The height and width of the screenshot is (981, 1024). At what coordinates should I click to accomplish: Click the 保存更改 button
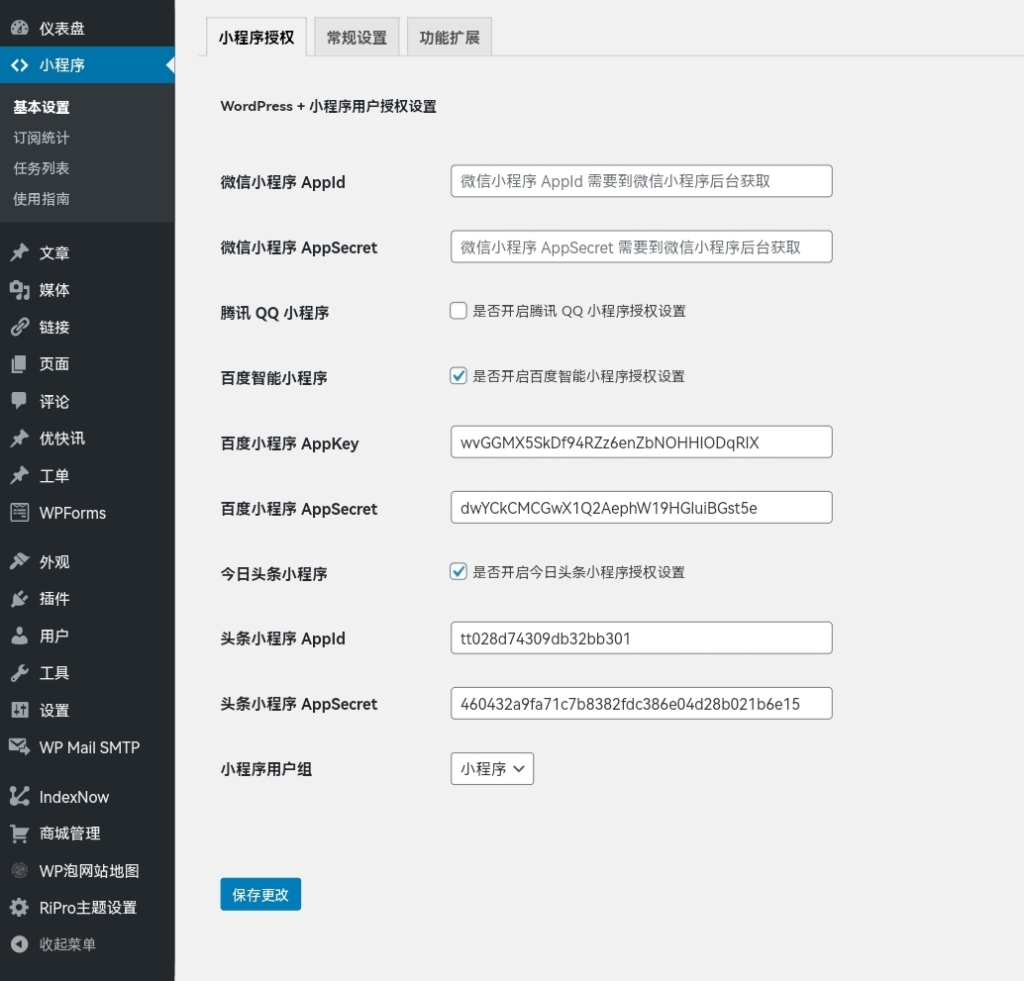click(x=260, y=894)
